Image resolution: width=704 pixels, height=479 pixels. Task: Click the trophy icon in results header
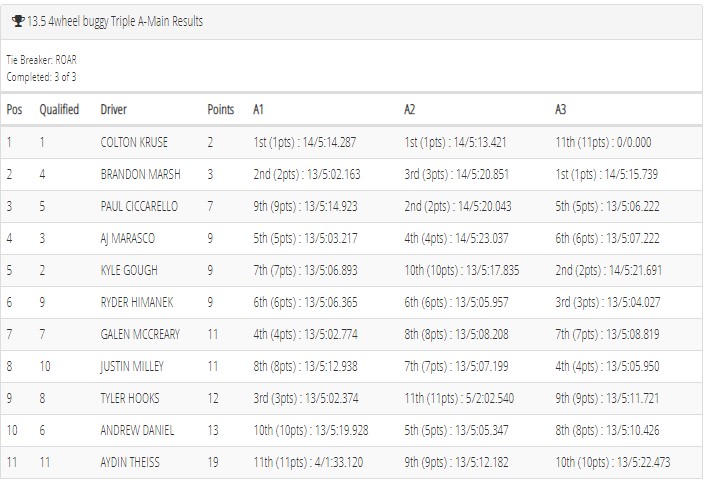[18, 21]
